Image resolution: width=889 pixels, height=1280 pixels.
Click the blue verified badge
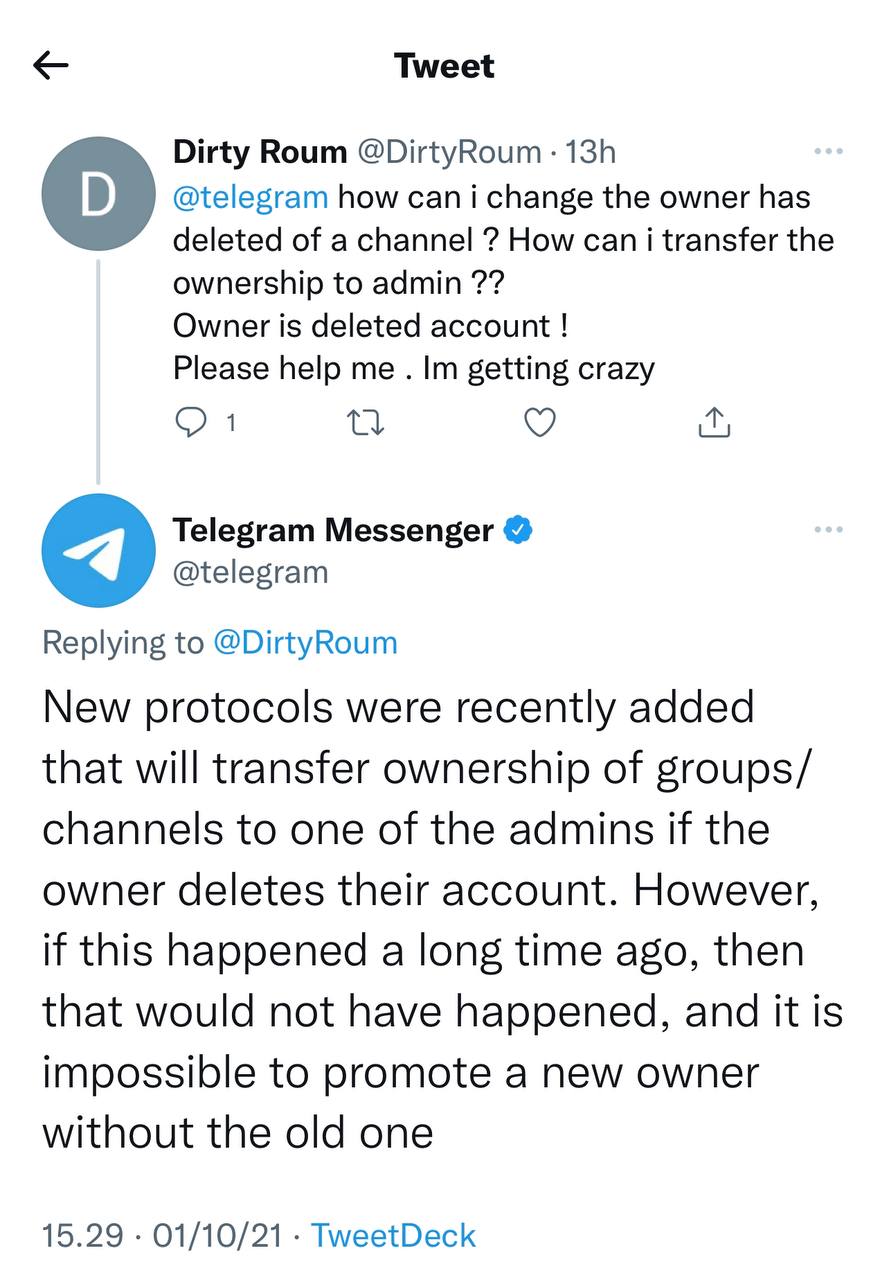tap(517, 530)
